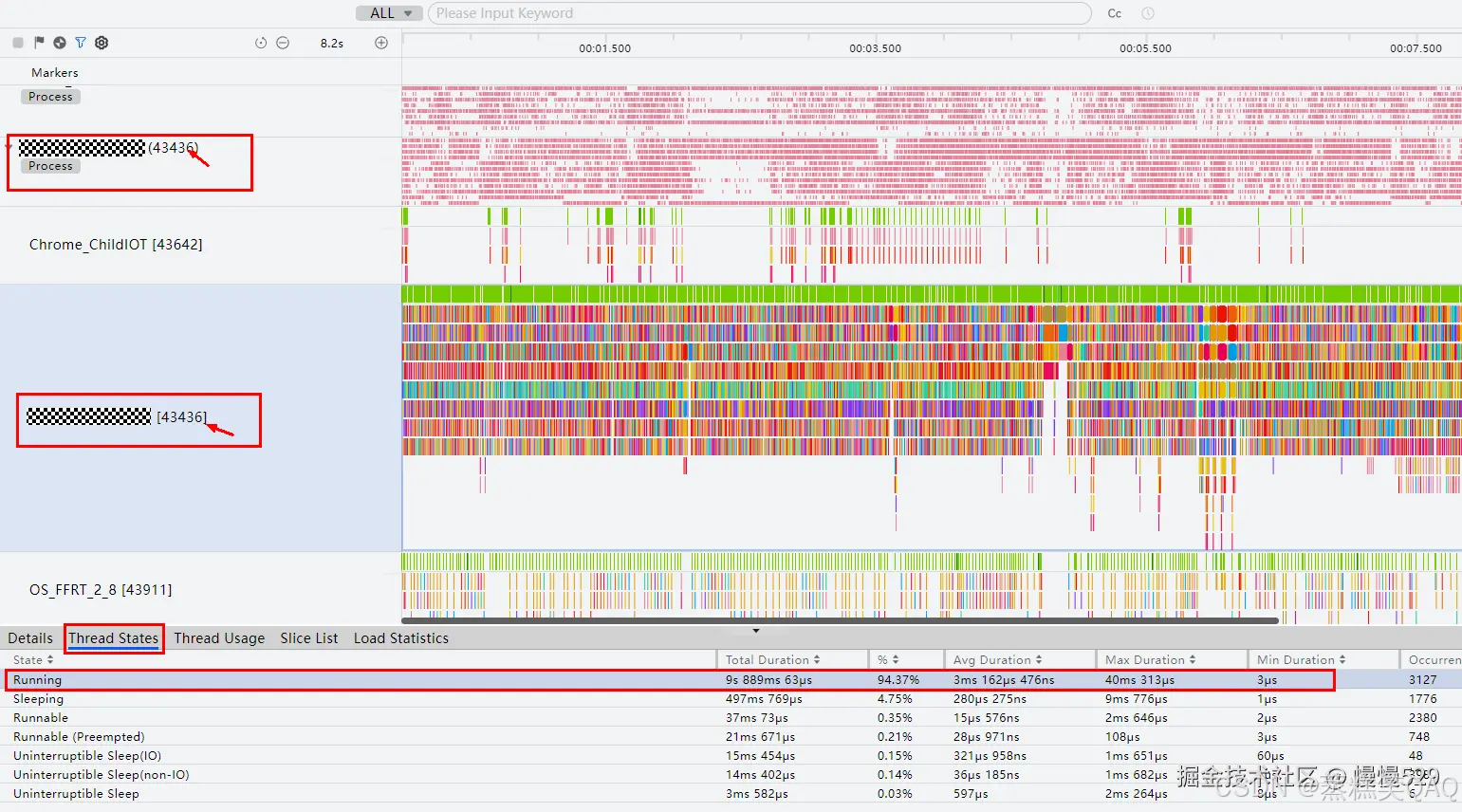Open the gear settings icon
1462x812 pixels.
click(x=102, y=43)
